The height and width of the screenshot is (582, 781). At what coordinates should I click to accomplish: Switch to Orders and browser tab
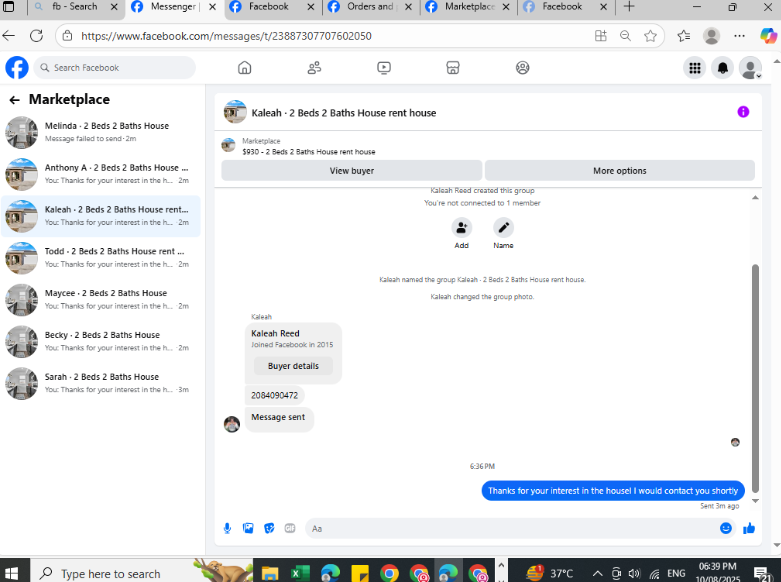coord(371,7)
